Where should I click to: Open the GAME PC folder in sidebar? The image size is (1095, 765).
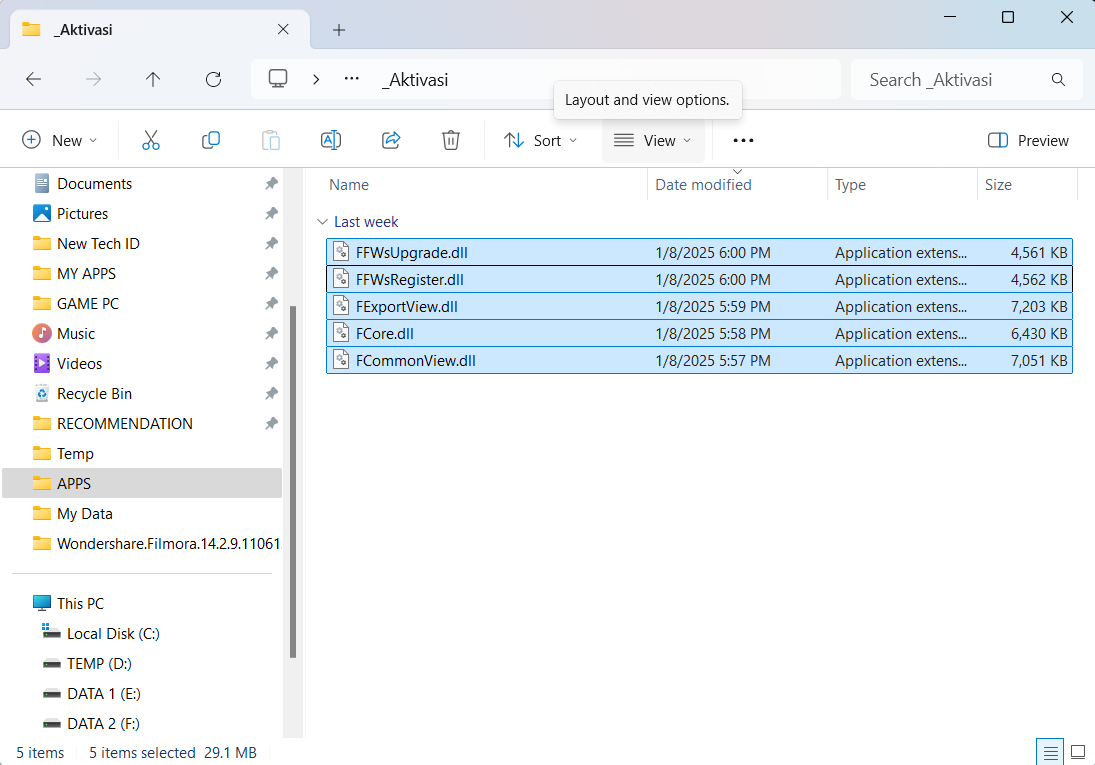(x=88, y=304)
